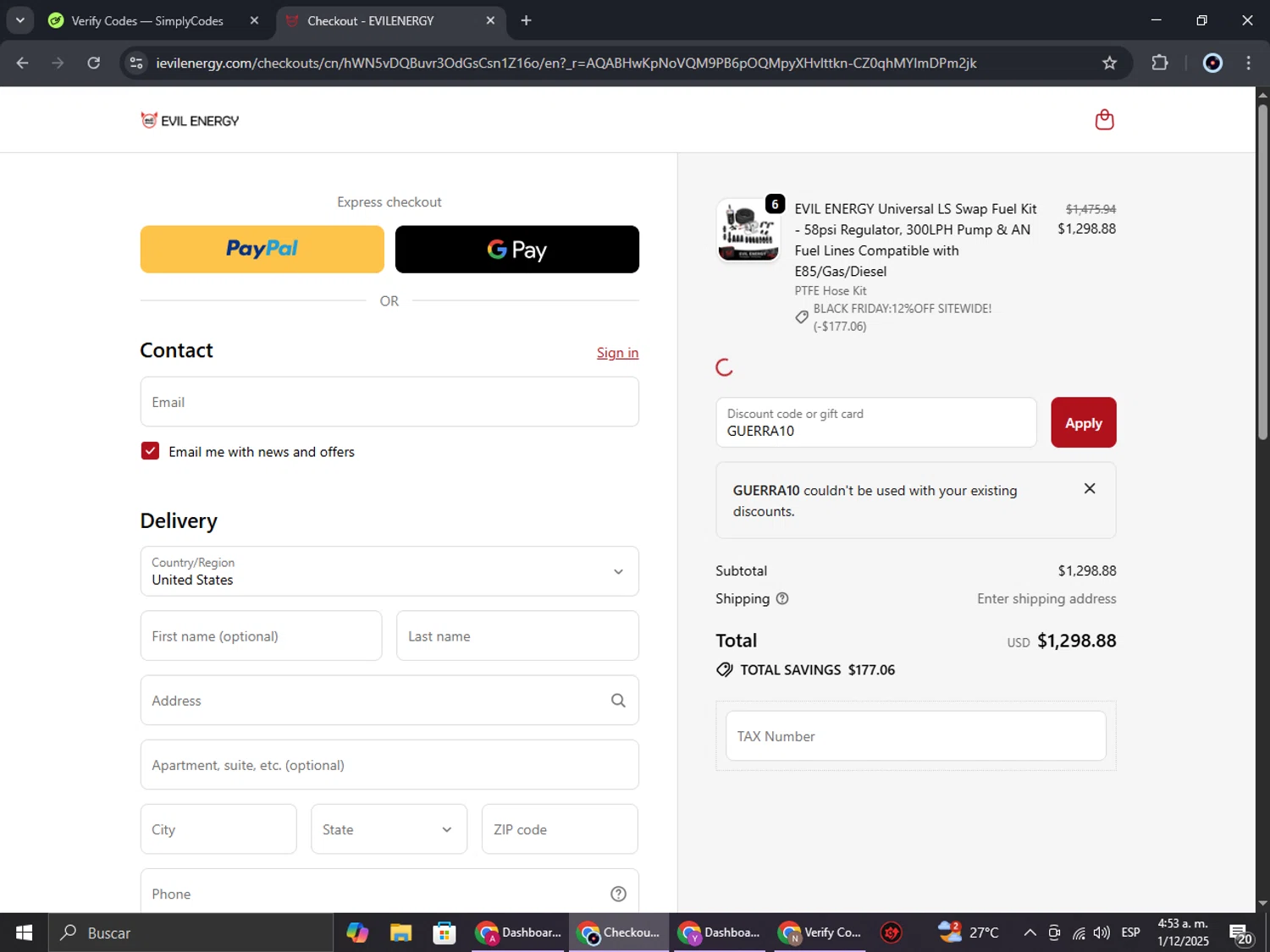Click the ESP language indicator

click(x=1130, y=933)
